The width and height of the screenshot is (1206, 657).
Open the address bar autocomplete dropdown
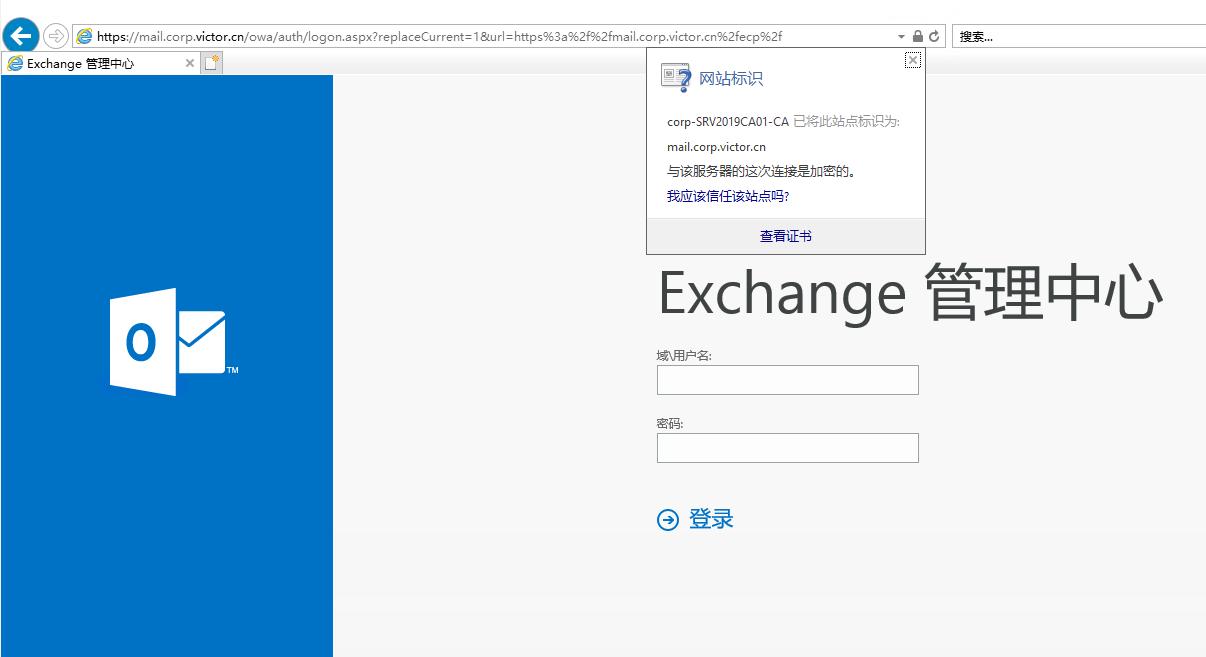(900, 36)
